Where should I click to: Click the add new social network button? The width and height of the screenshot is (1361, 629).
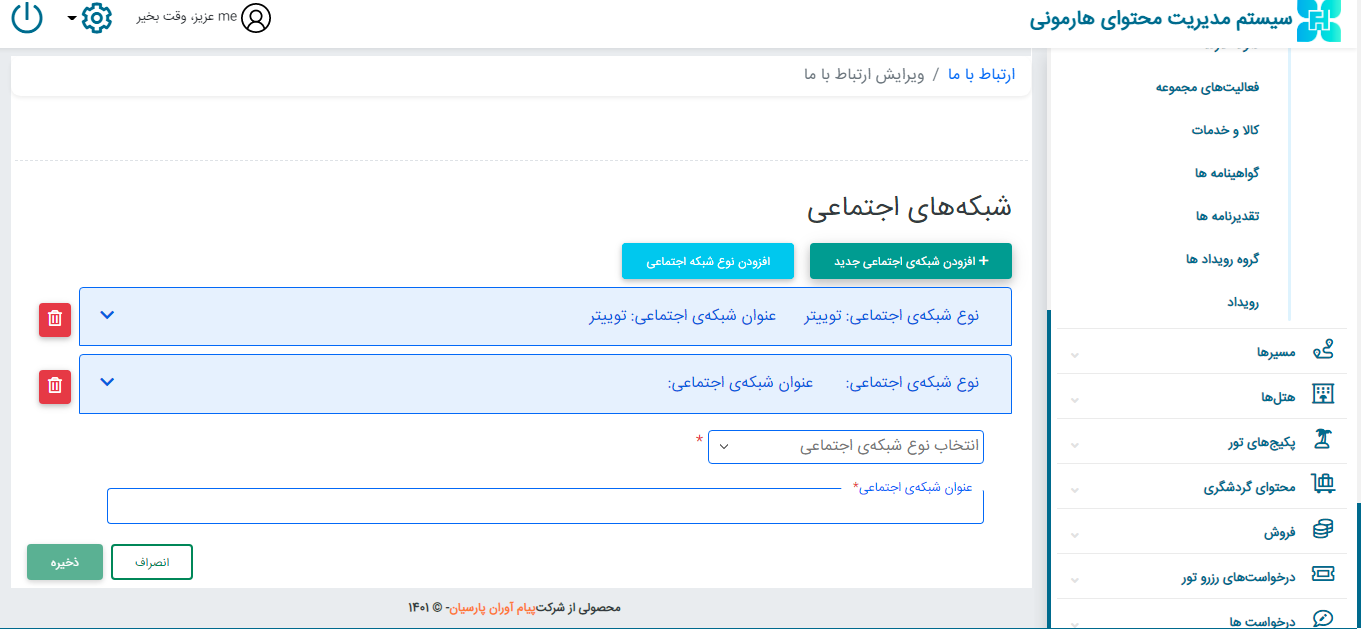[x=910, y=261]
